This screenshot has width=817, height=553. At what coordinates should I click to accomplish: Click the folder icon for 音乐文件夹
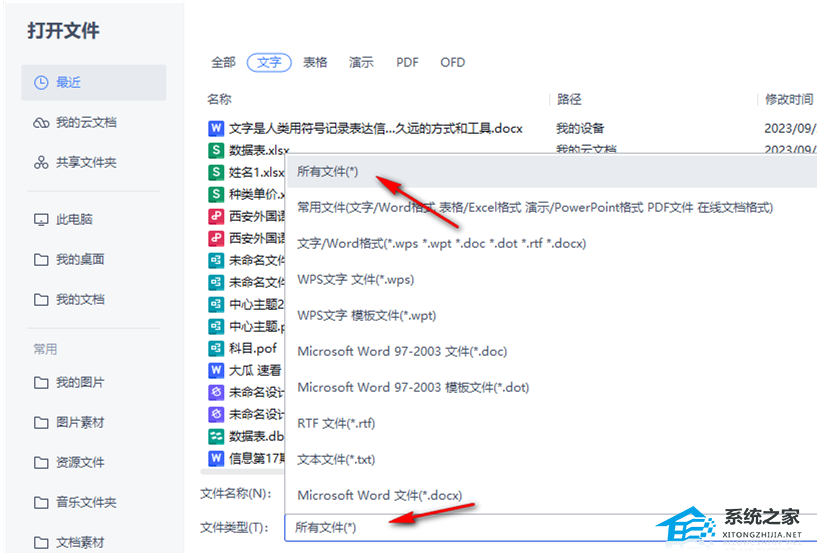point(41,503)
